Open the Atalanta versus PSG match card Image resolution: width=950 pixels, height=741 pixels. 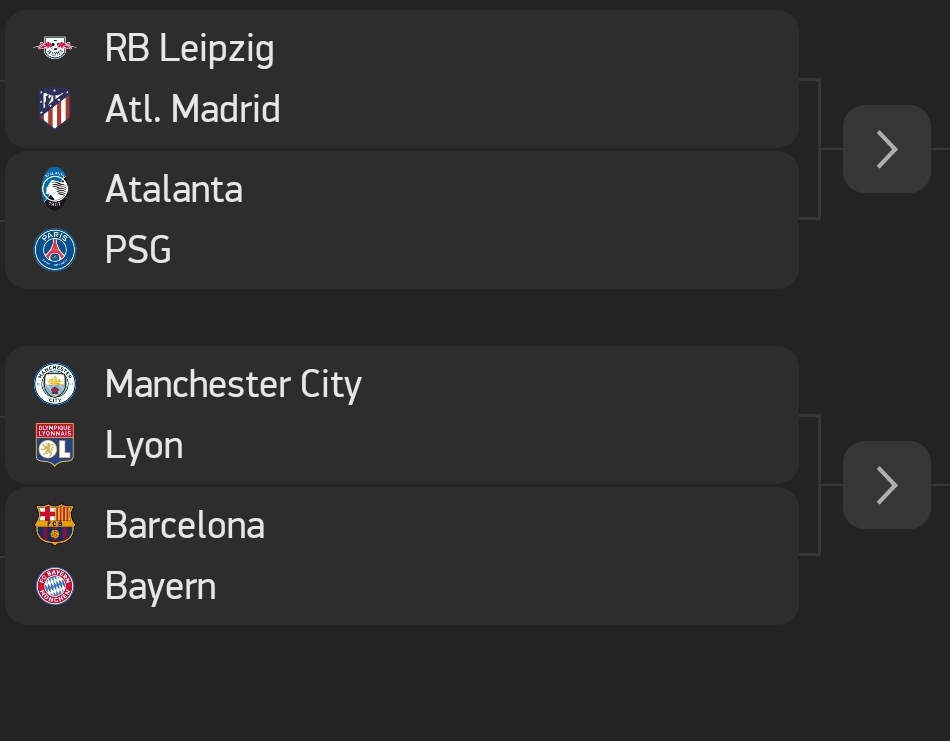click(402, 220)
